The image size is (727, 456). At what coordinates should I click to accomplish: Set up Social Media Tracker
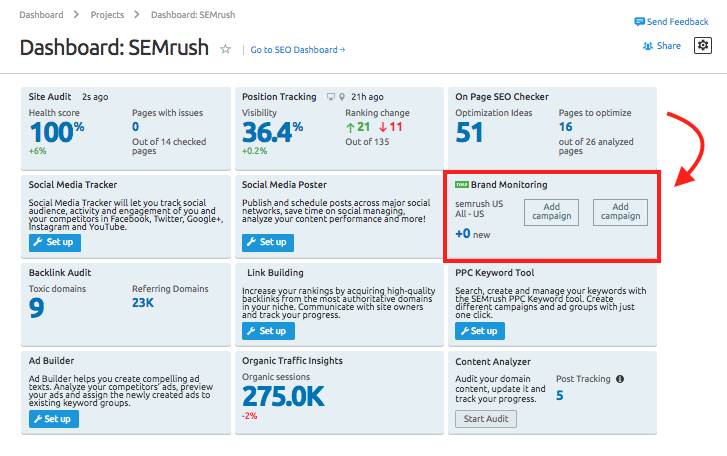(x=55, y=242)
